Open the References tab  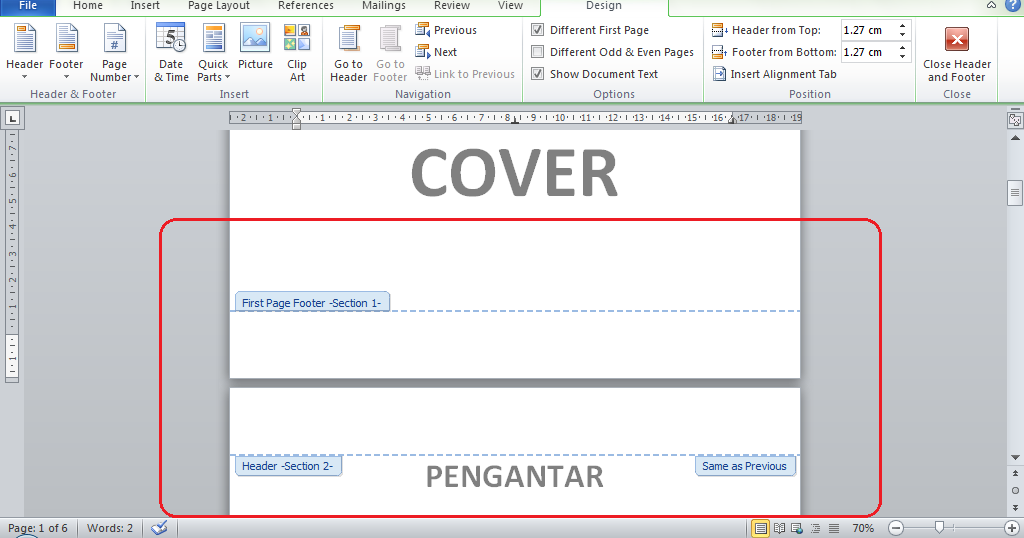point(306,6)
